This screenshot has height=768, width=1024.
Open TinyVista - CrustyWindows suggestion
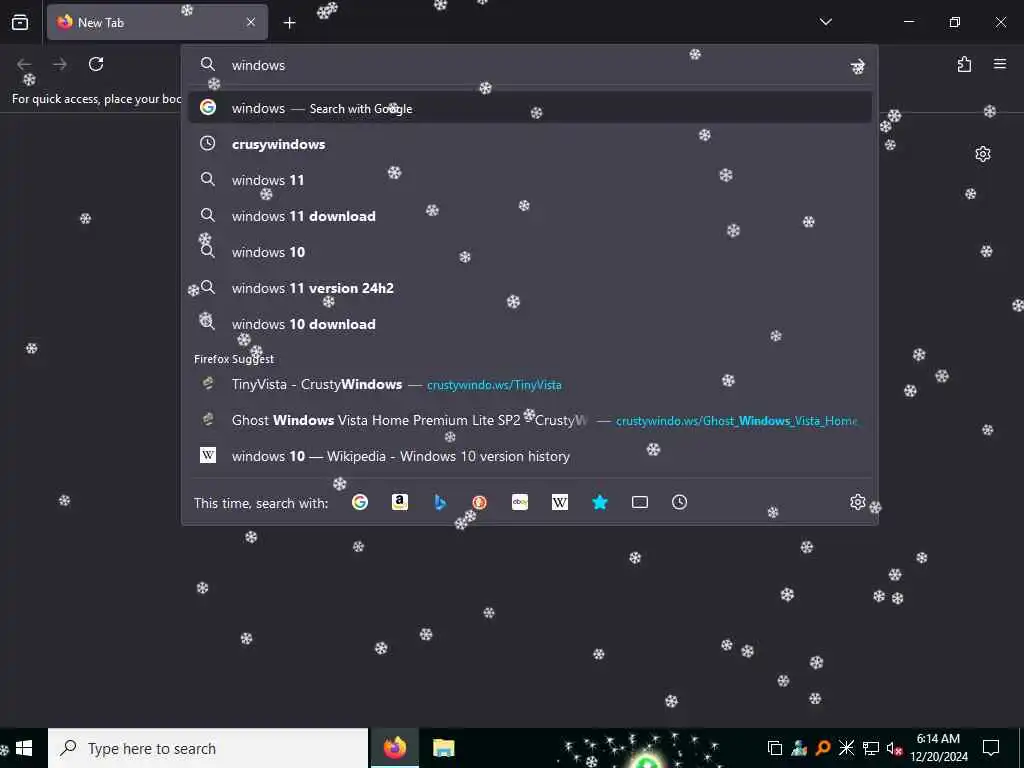(530, 384)
